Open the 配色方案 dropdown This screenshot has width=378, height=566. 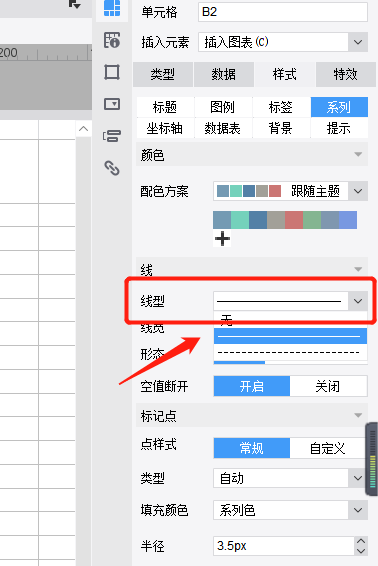[x=290, y=191]
